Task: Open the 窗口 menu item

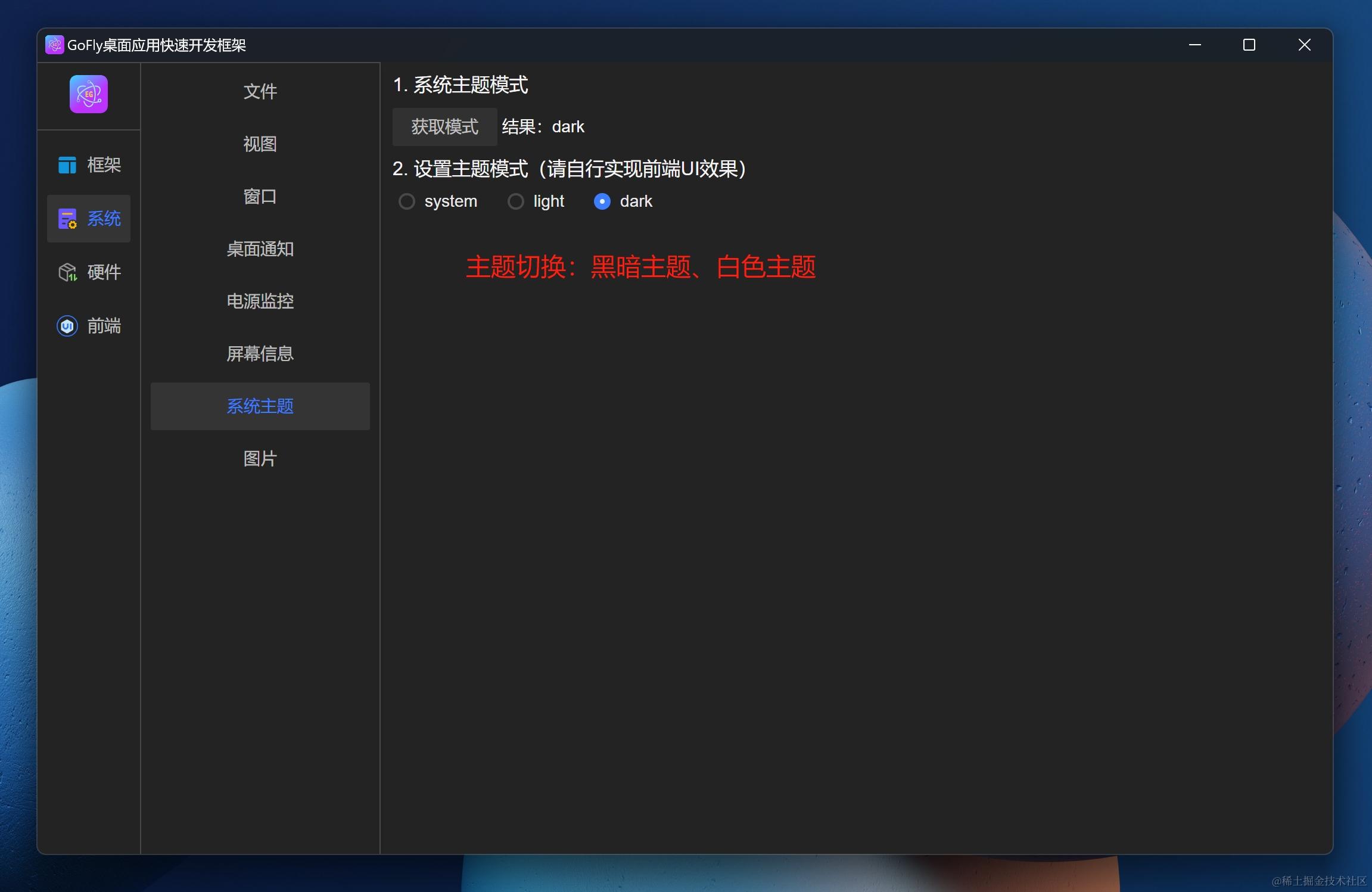Action: point(260,197)
